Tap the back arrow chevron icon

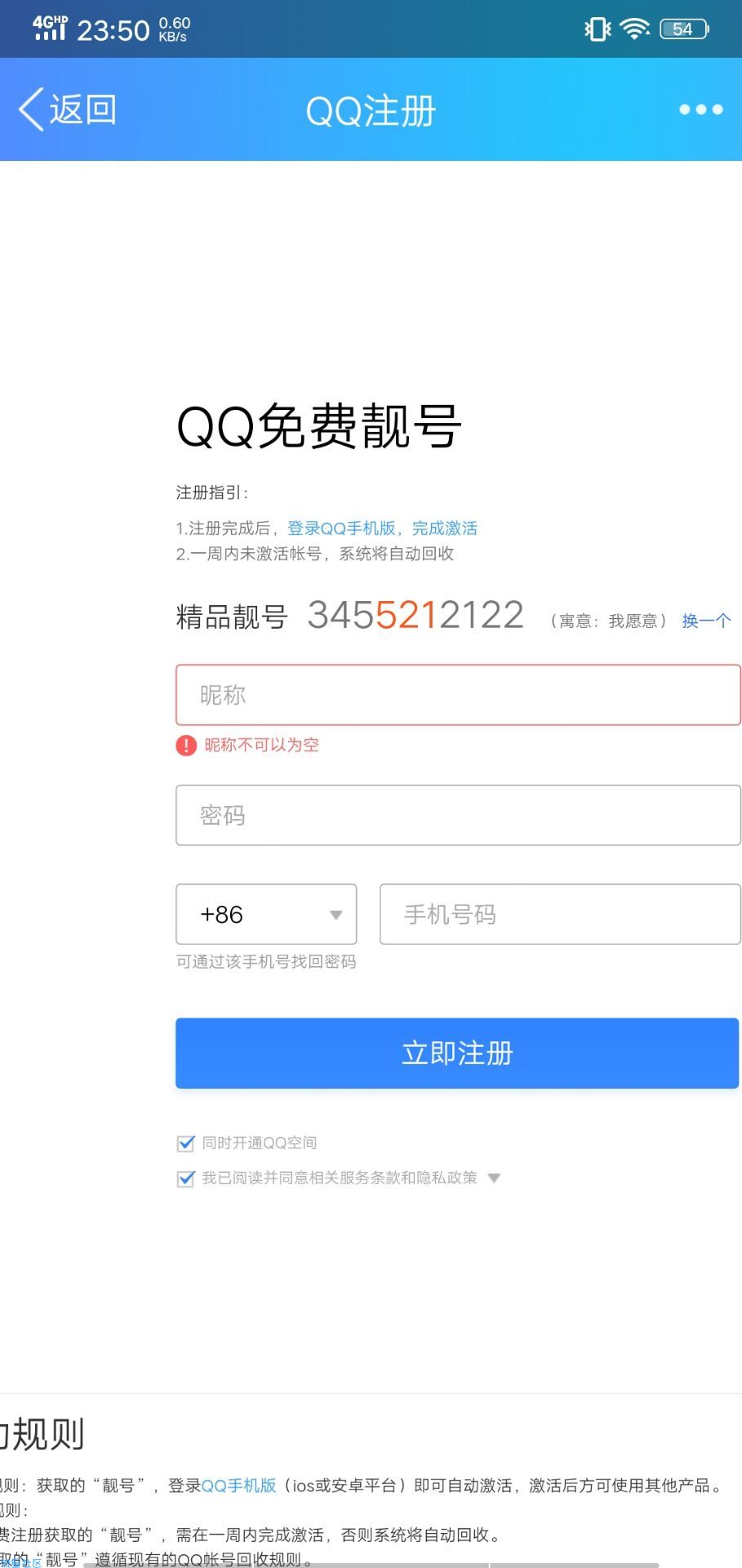(31, 109)
